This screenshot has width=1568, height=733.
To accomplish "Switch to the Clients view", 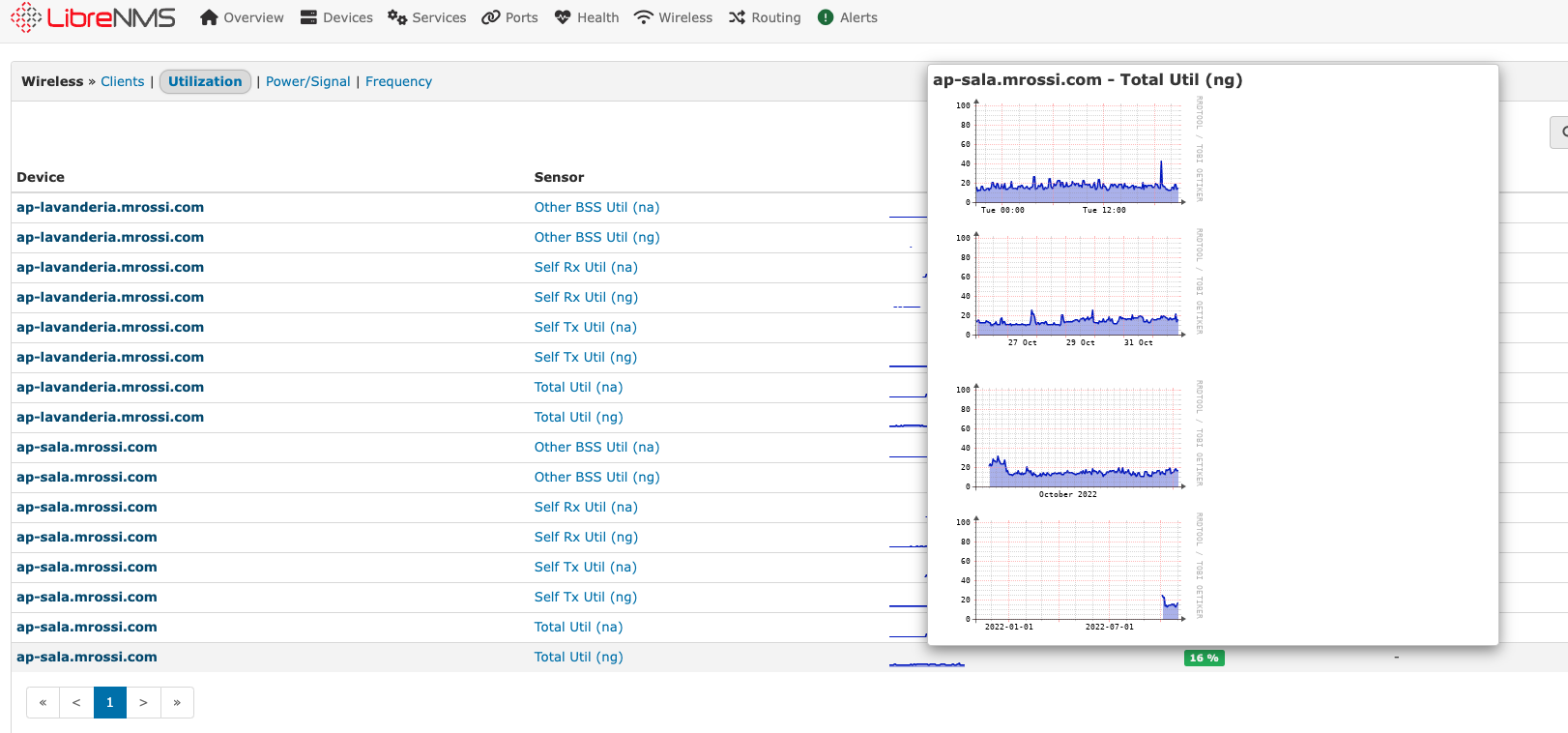I will (122, 82).
